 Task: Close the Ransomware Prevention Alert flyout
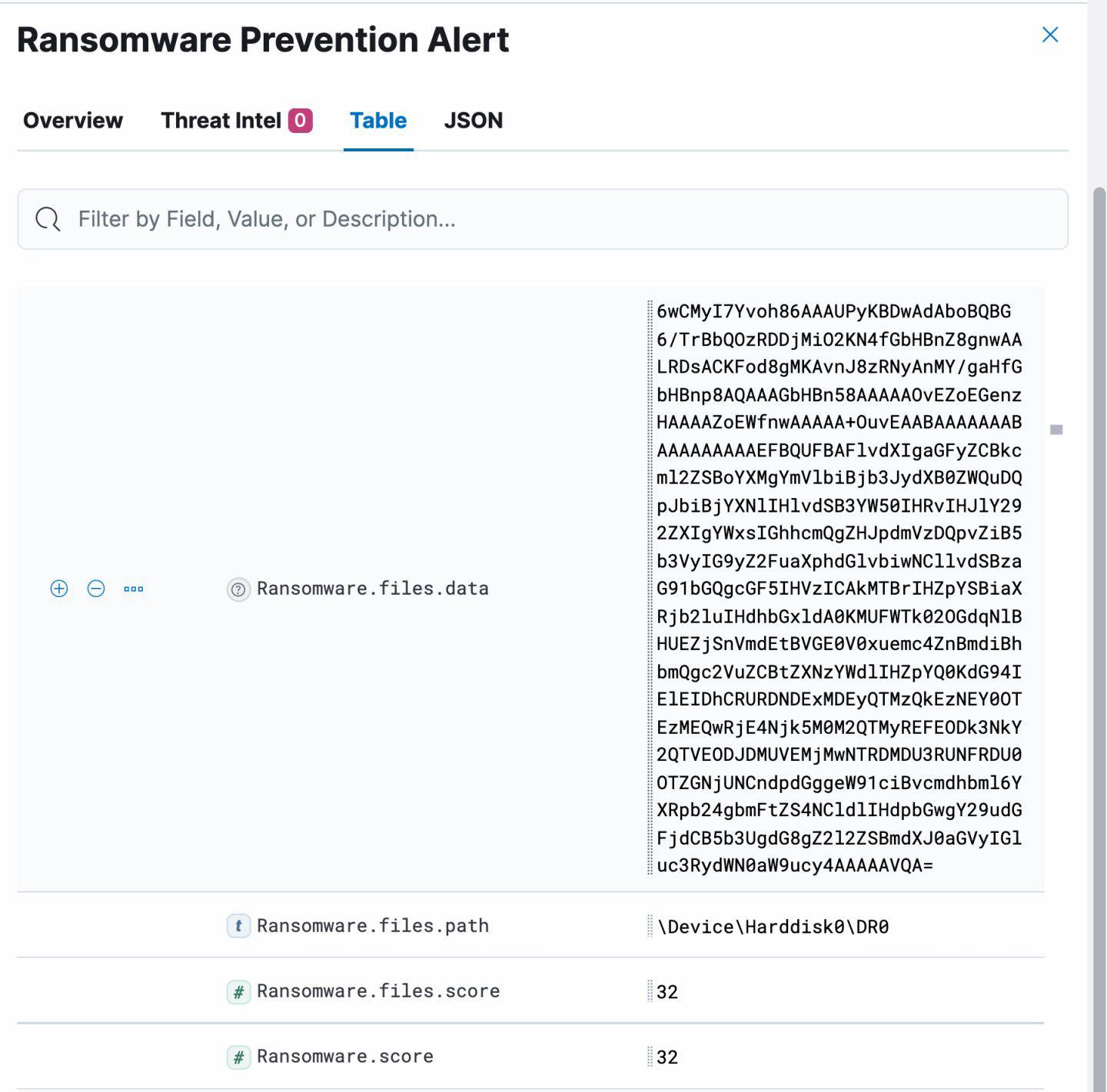coord(1050,35)
